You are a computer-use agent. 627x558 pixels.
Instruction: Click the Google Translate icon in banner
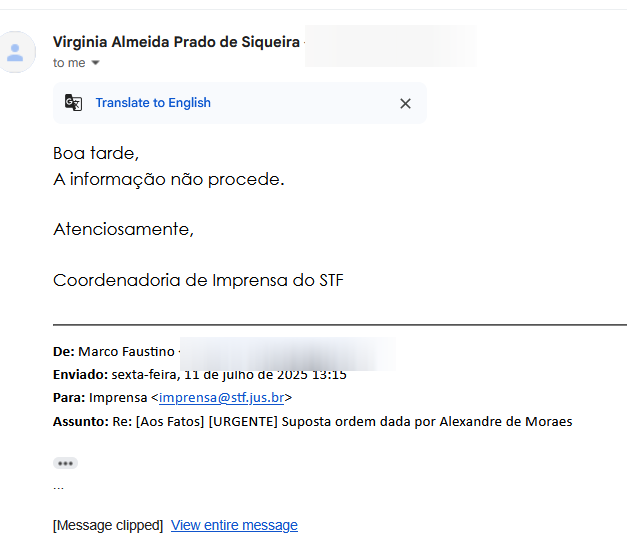[74, 103]
